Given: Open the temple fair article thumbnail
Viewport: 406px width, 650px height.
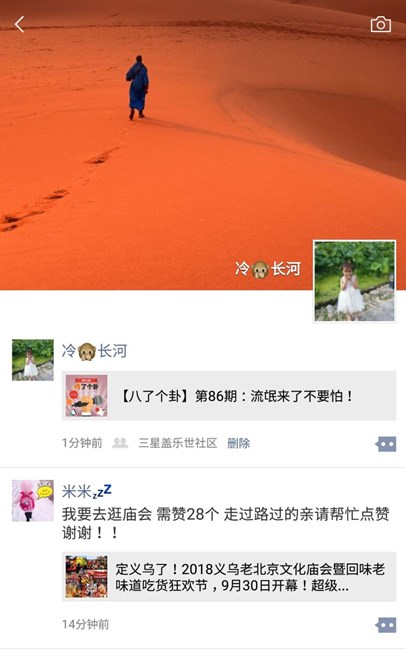Looking at the screenshot, I should 86,577.
